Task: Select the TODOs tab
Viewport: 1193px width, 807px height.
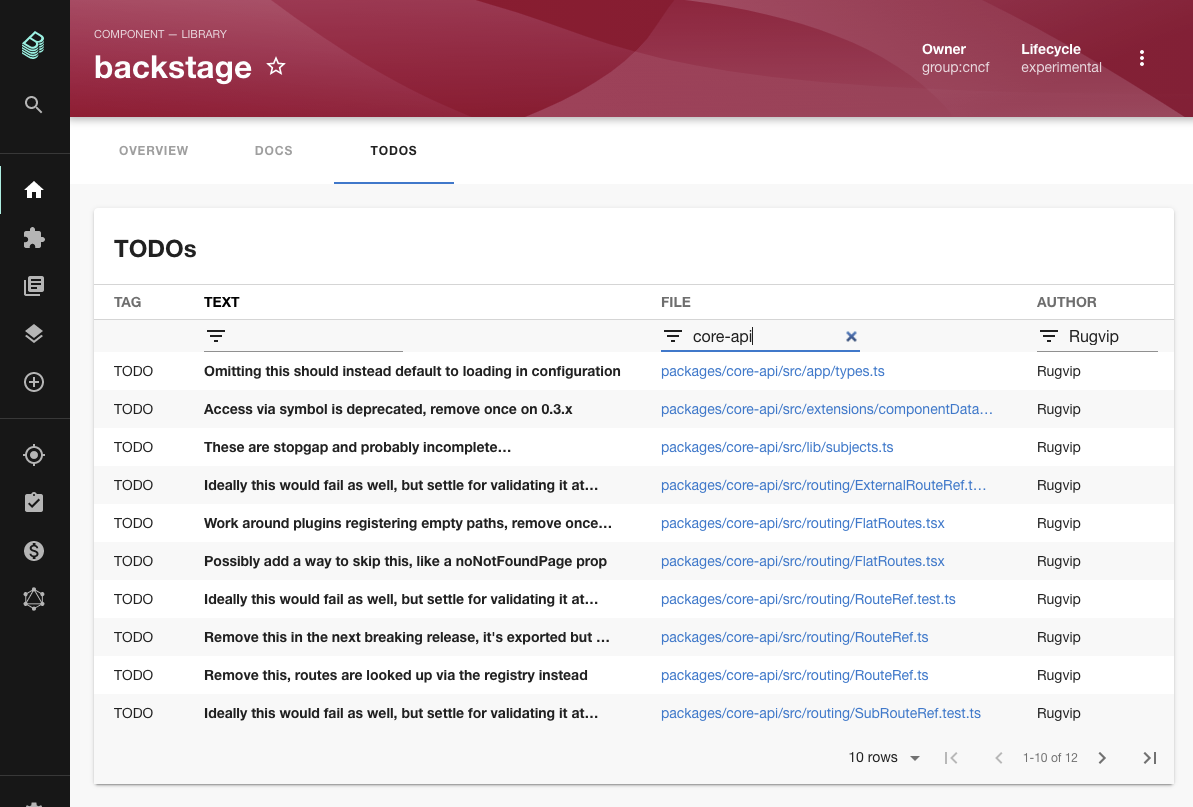Action: [393, 151]
